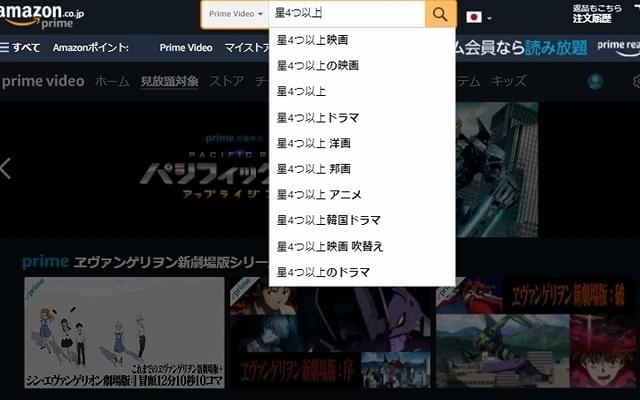This screenshot has width=640, height=400.
Task: Open the Japan flag language selector
Action: 478,17
